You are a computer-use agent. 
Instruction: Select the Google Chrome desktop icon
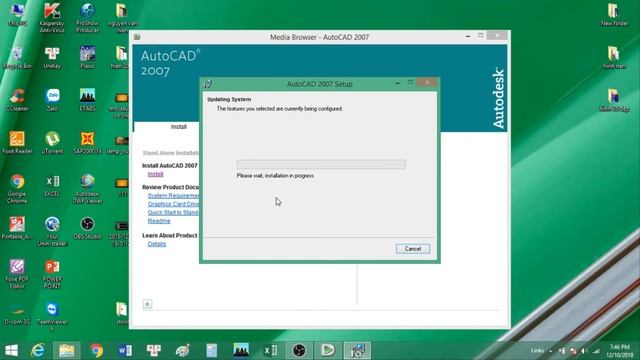pos(17,189)
